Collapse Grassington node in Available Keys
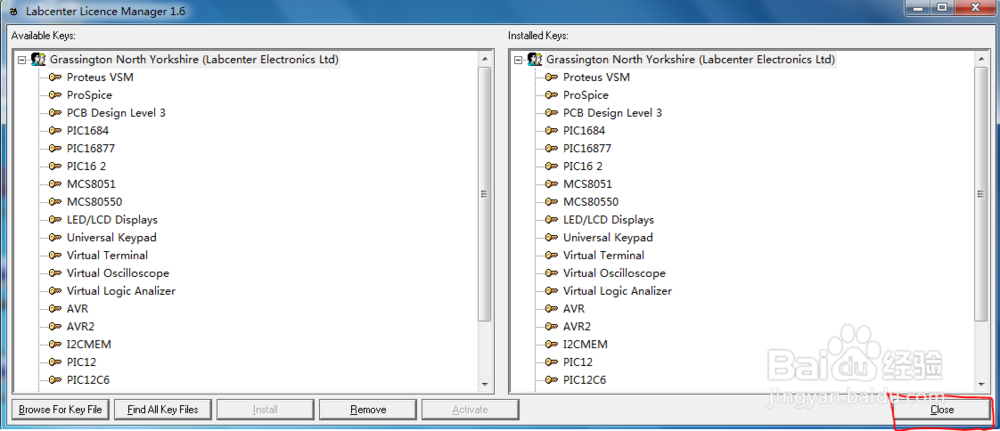 (21, 60)
